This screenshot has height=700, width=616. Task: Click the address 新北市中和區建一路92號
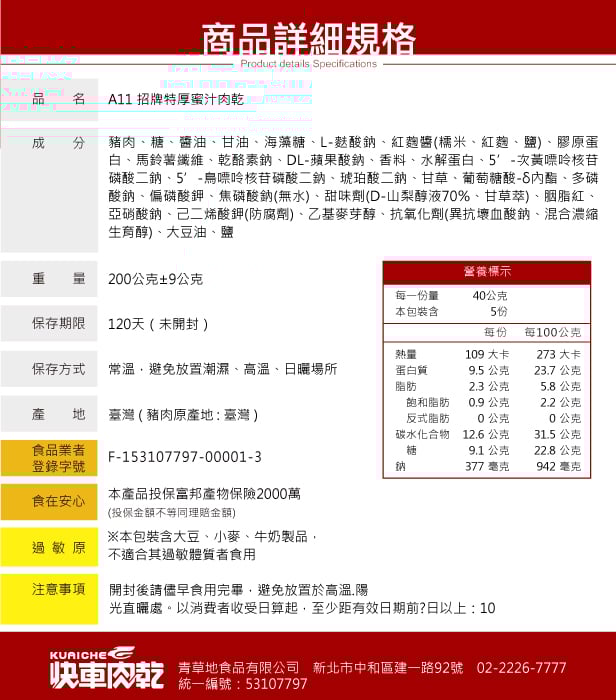click(x=388, y=668)
